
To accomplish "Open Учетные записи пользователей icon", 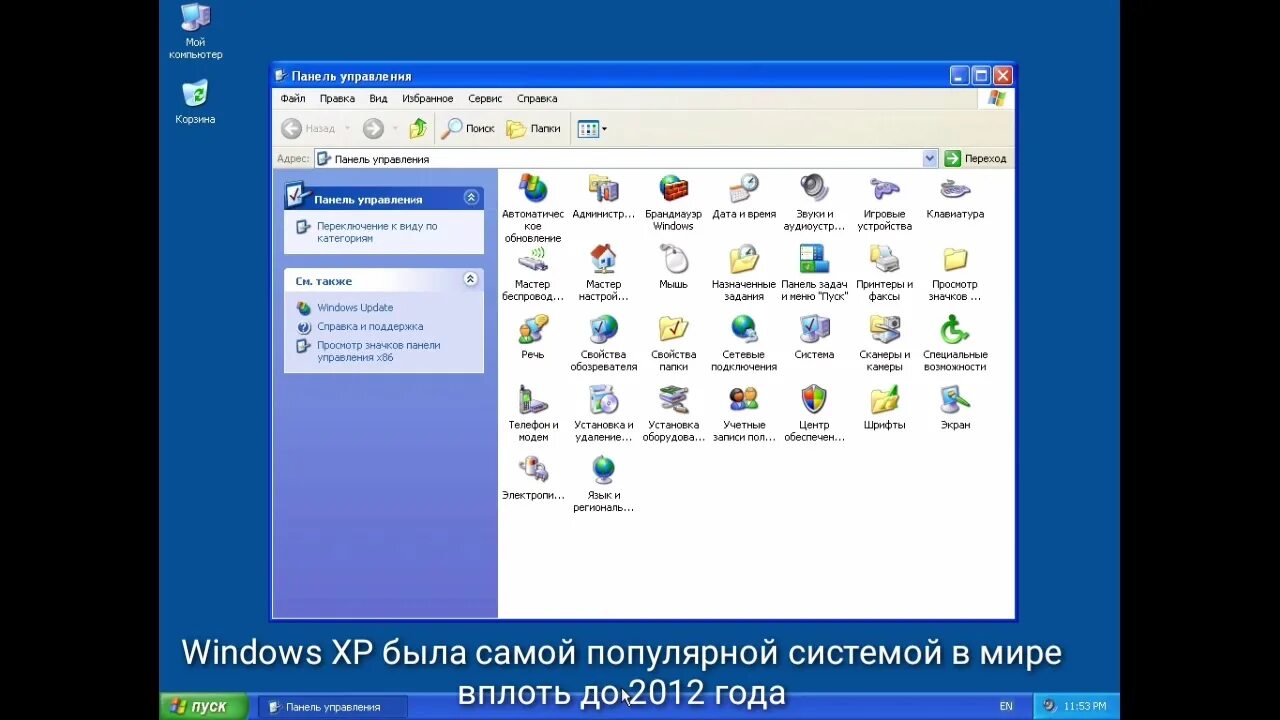I will tap(744, 400).
